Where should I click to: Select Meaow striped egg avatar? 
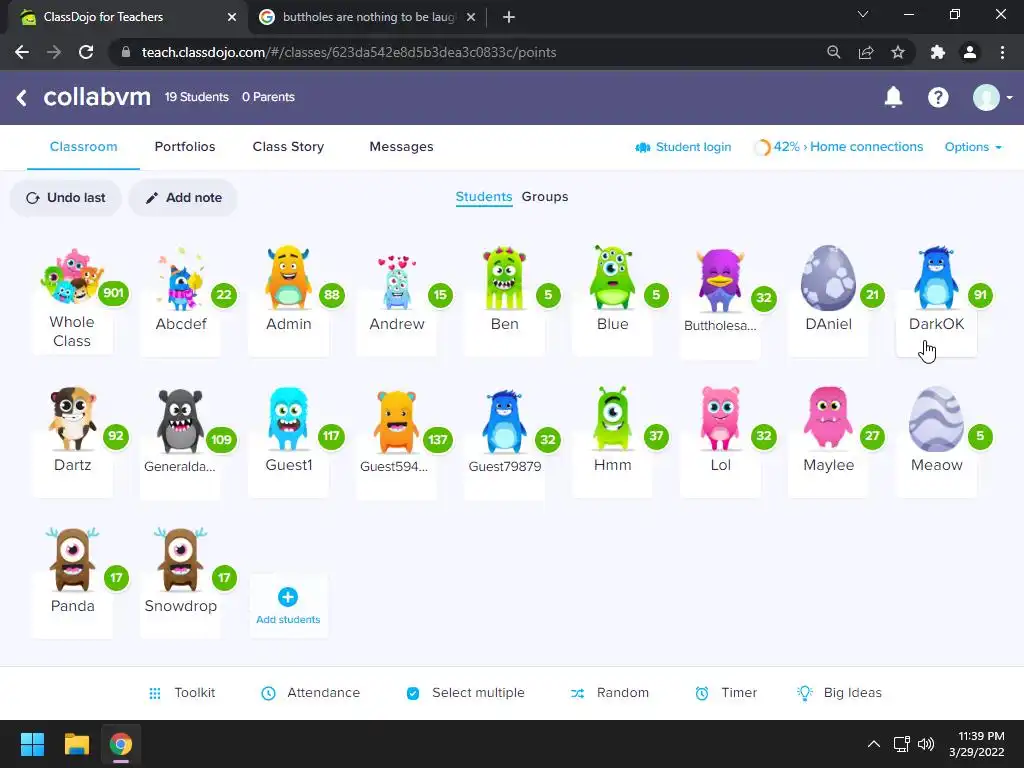point(936,419)
